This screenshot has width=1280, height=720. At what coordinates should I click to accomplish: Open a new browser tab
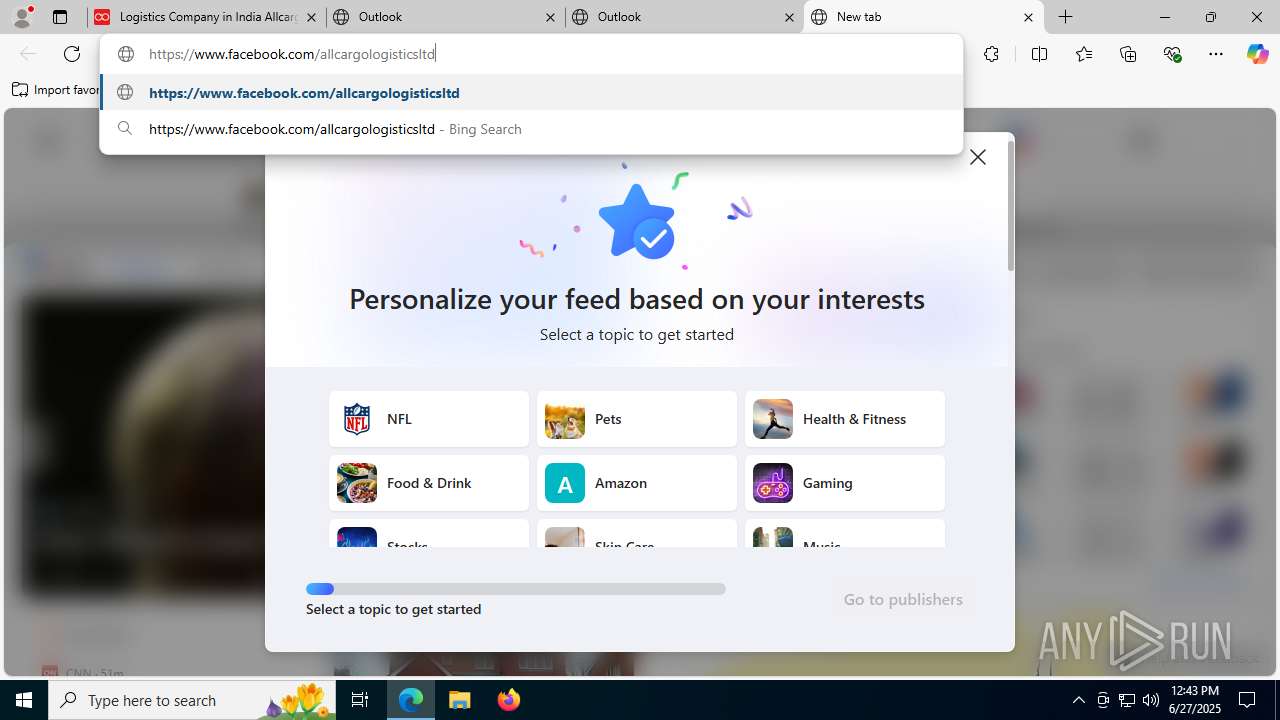pos(1066,17)
